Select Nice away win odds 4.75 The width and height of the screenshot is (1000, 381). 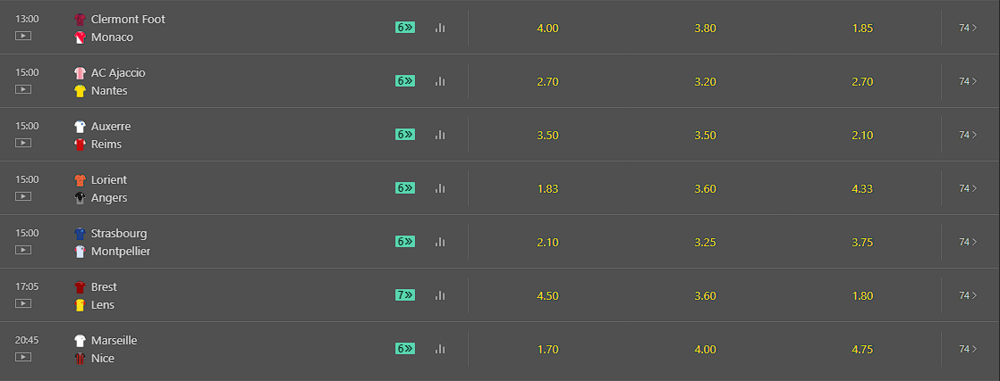[x=862, y=350]
